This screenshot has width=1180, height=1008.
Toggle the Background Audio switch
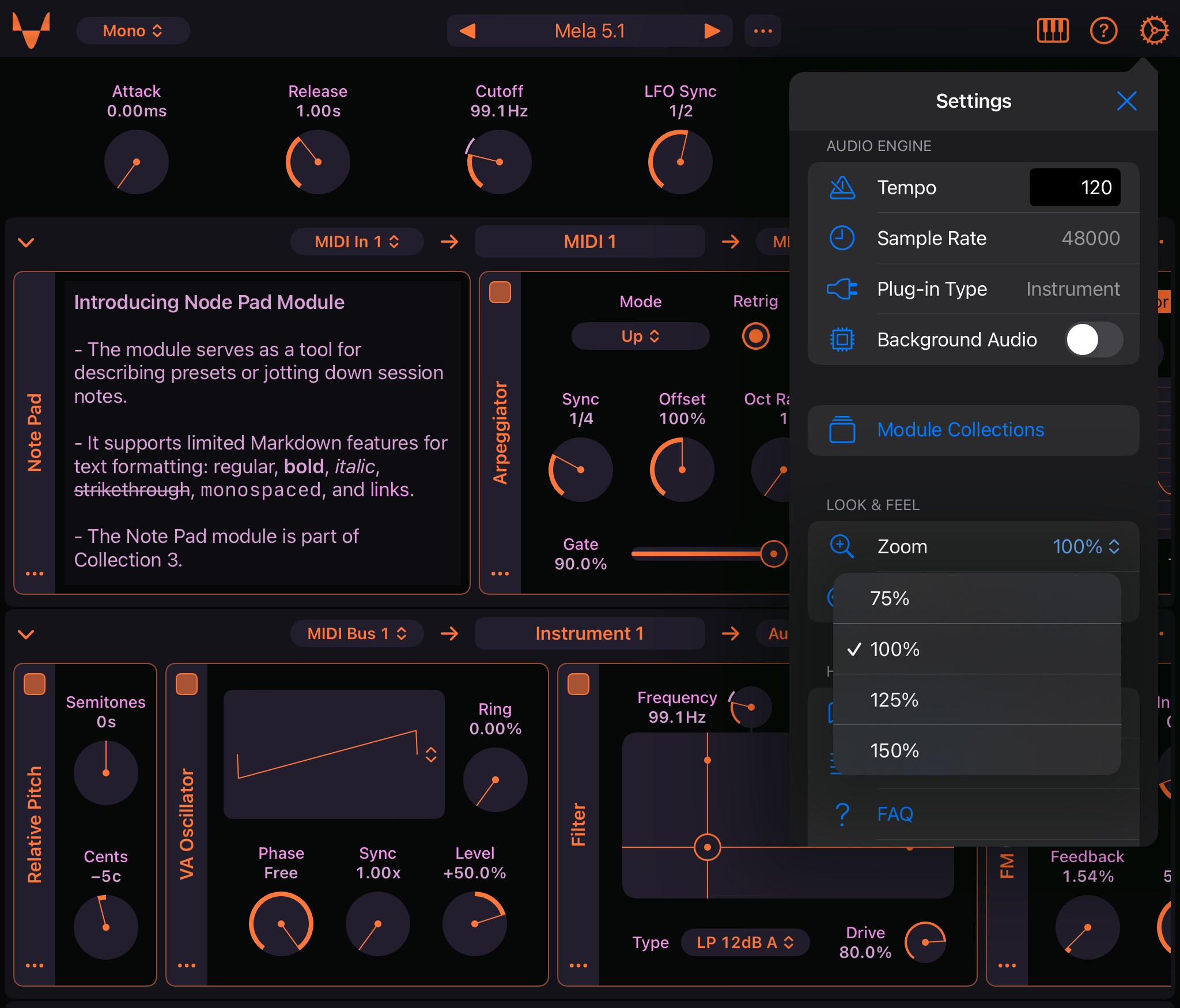(1093, 339)
